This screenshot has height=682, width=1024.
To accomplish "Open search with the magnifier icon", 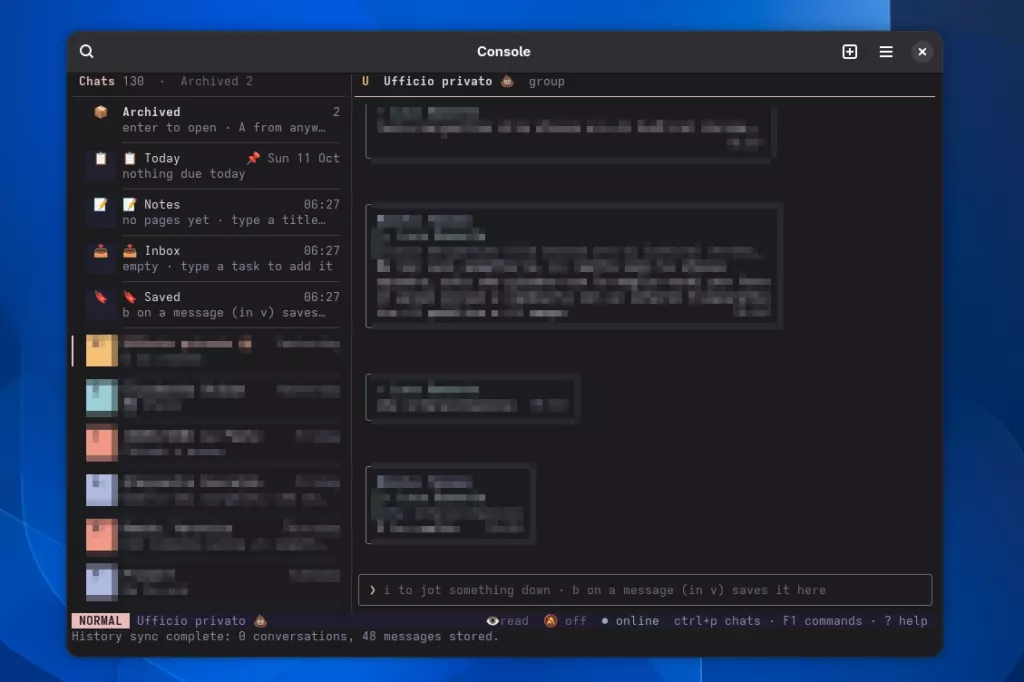I will click(x=87, y=52).
